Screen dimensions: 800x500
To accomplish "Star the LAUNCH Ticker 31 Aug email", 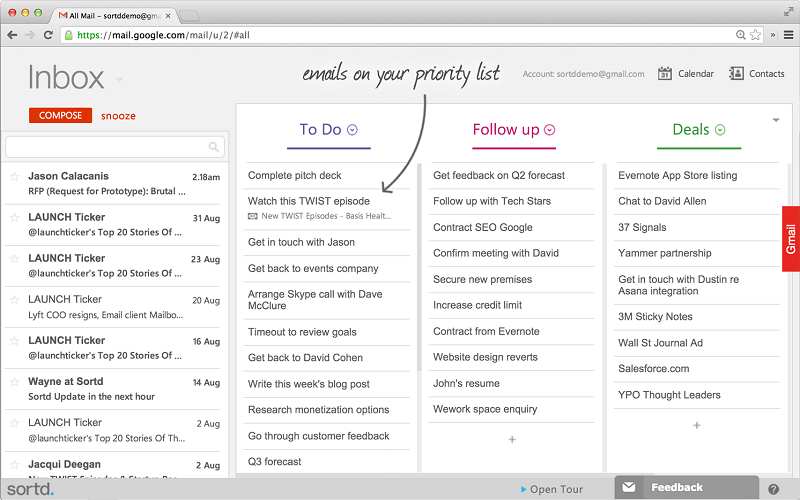I will click(15, 218).
